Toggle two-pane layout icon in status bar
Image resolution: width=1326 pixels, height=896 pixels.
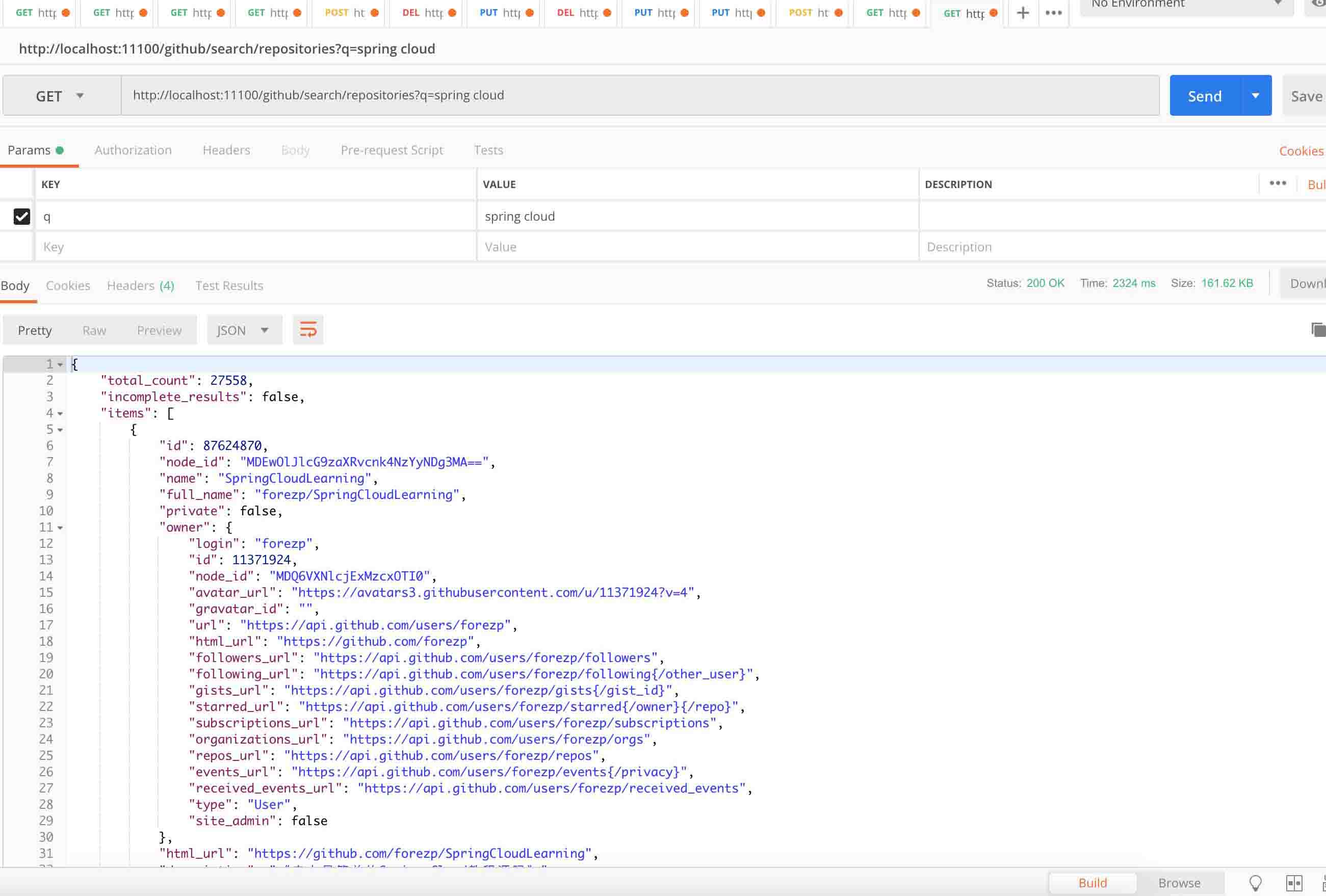[1294, 882]
